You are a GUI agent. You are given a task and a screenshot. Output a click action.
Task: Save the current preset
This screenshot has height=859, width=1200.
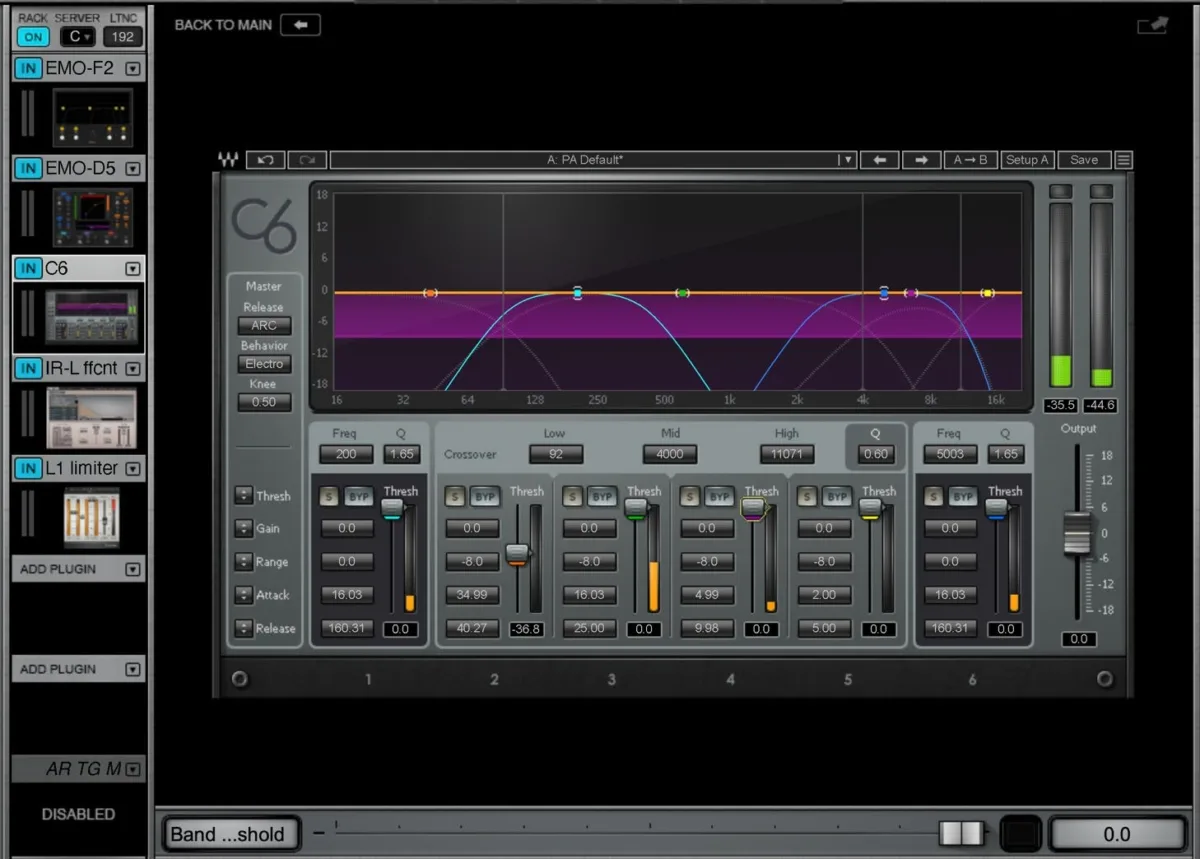click(1084, 159)
